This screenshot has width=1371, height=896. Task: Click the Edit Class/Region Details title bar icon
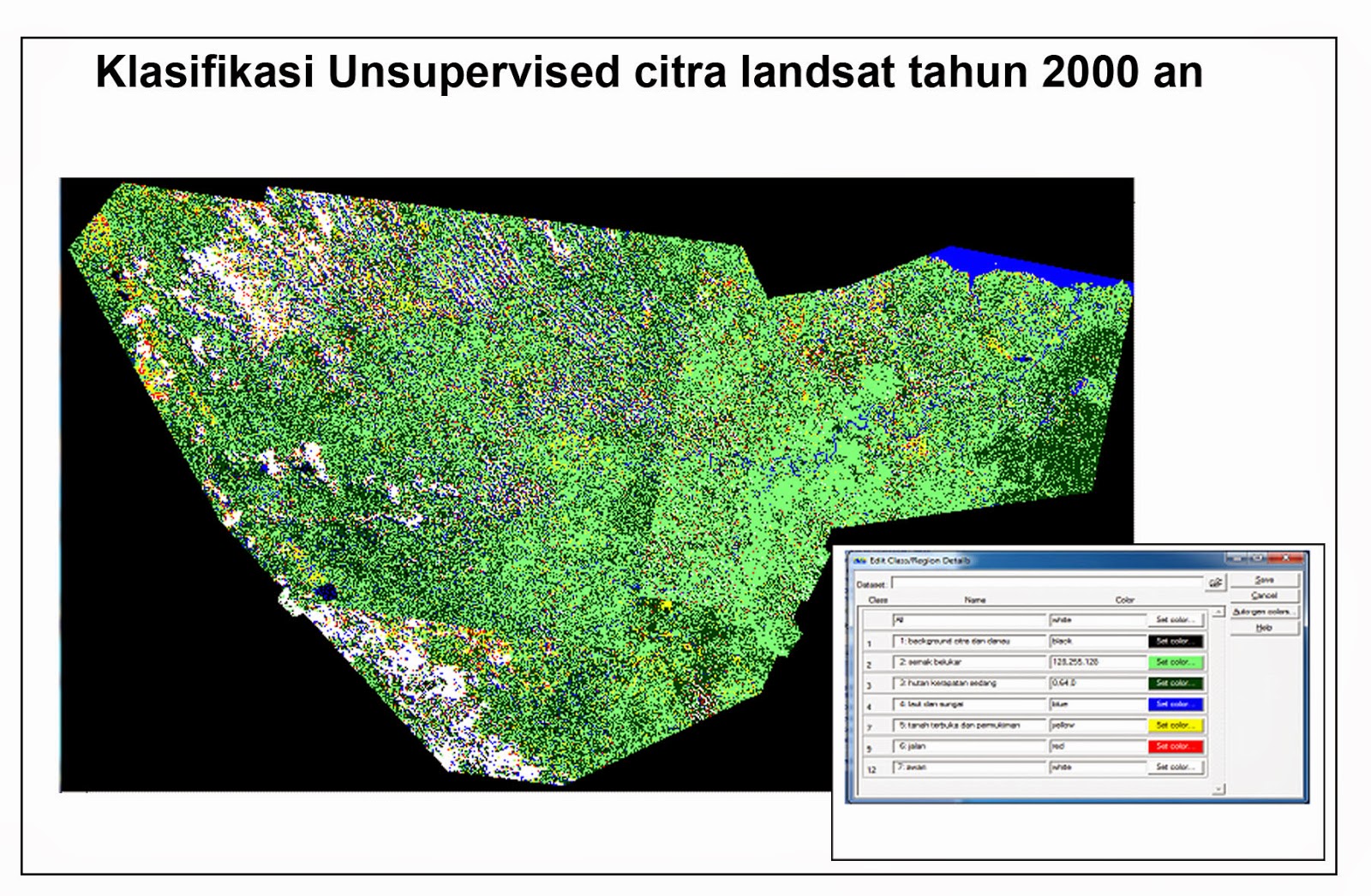(x=859, y=559)
